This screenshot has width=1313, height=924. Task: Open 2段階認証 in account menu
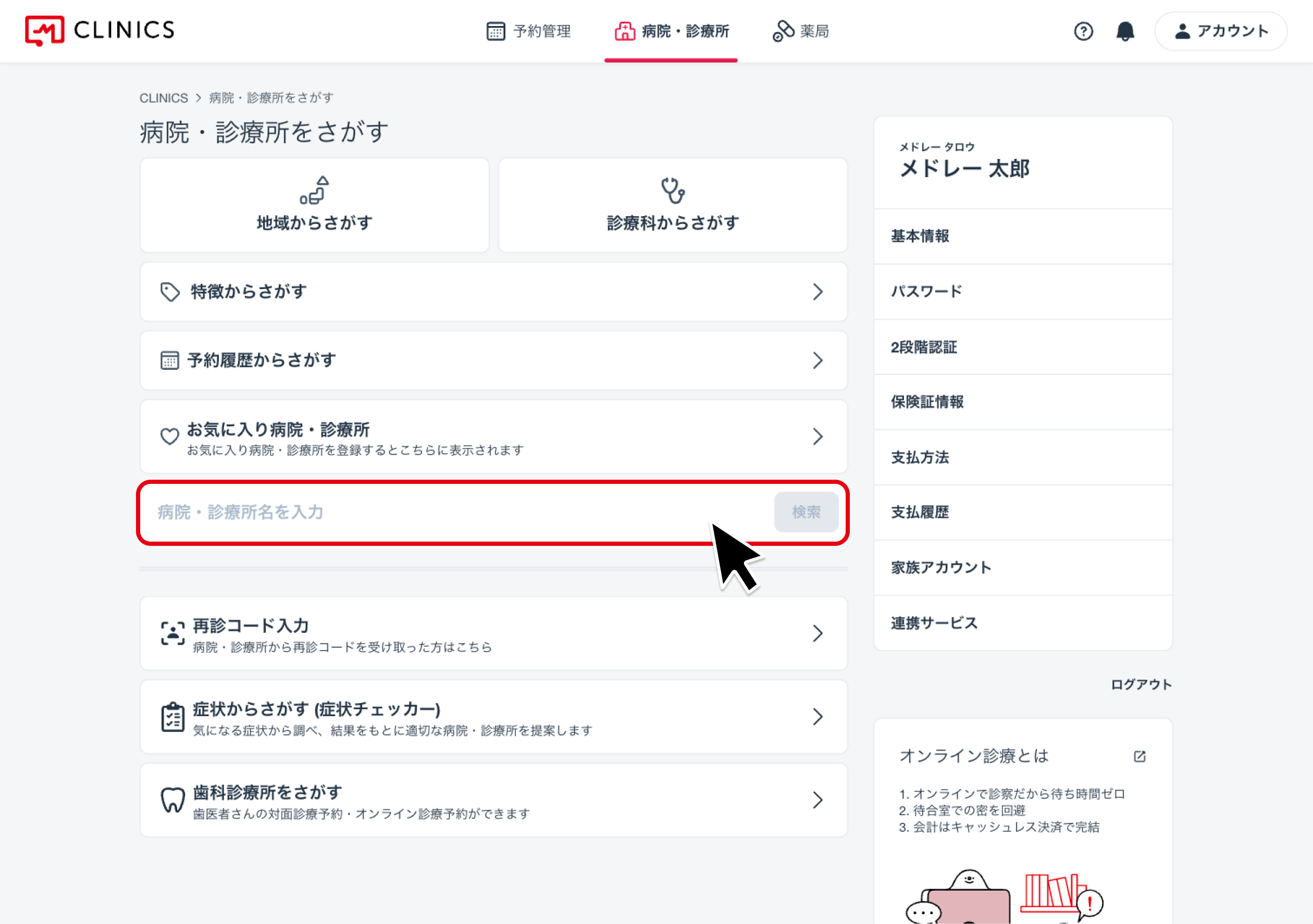click(x=1022, y=347)
